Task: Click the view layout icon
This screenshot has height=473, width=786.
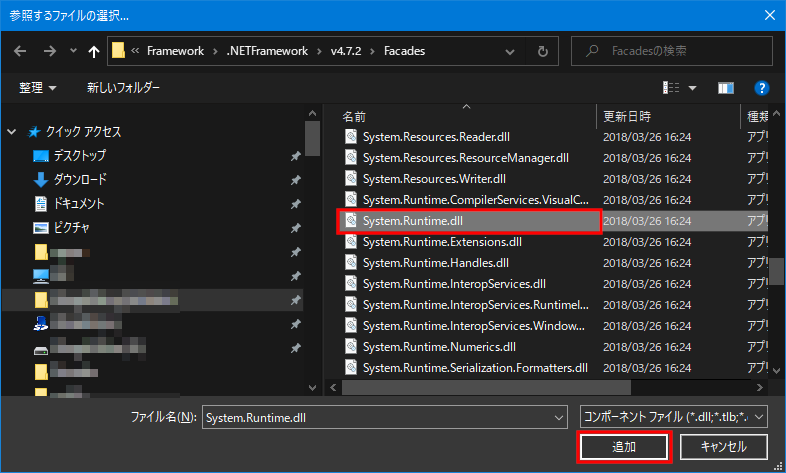Action: pos(673,88)
